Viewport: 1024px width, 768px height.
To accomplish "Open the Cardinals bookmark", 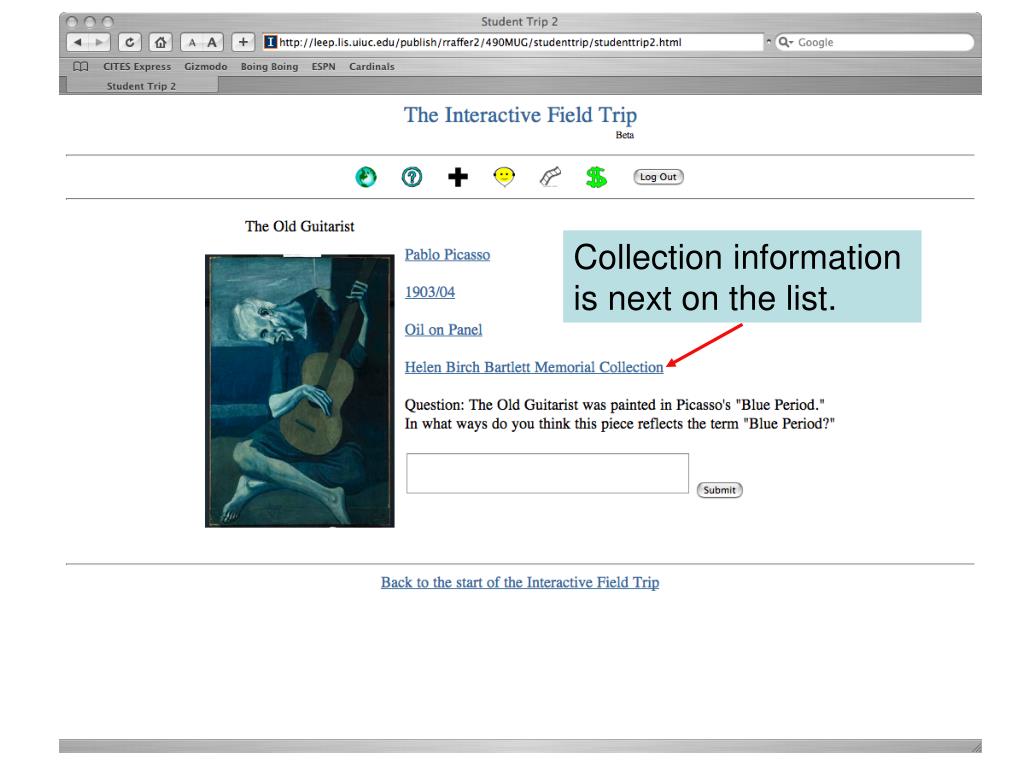I will [372, 67].
